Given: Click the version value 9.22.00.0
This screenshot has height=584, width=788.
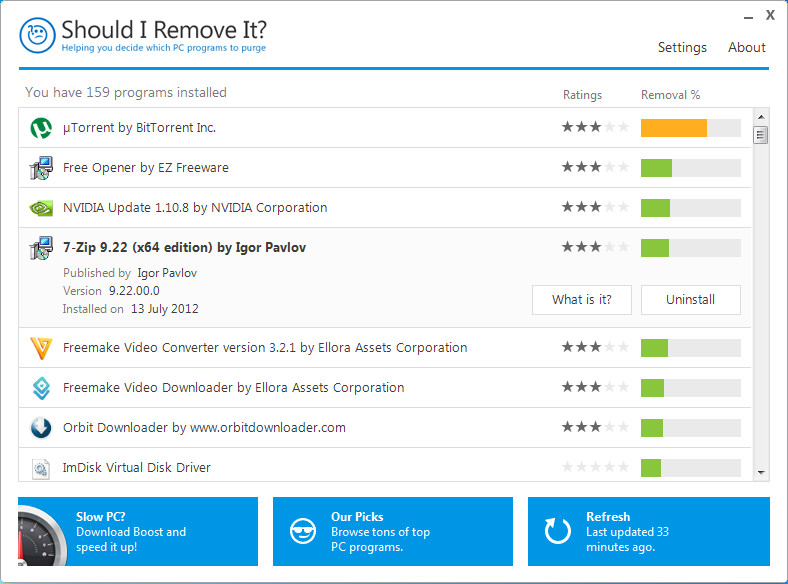Looking at the screenshot, I should tap(134, 291).
